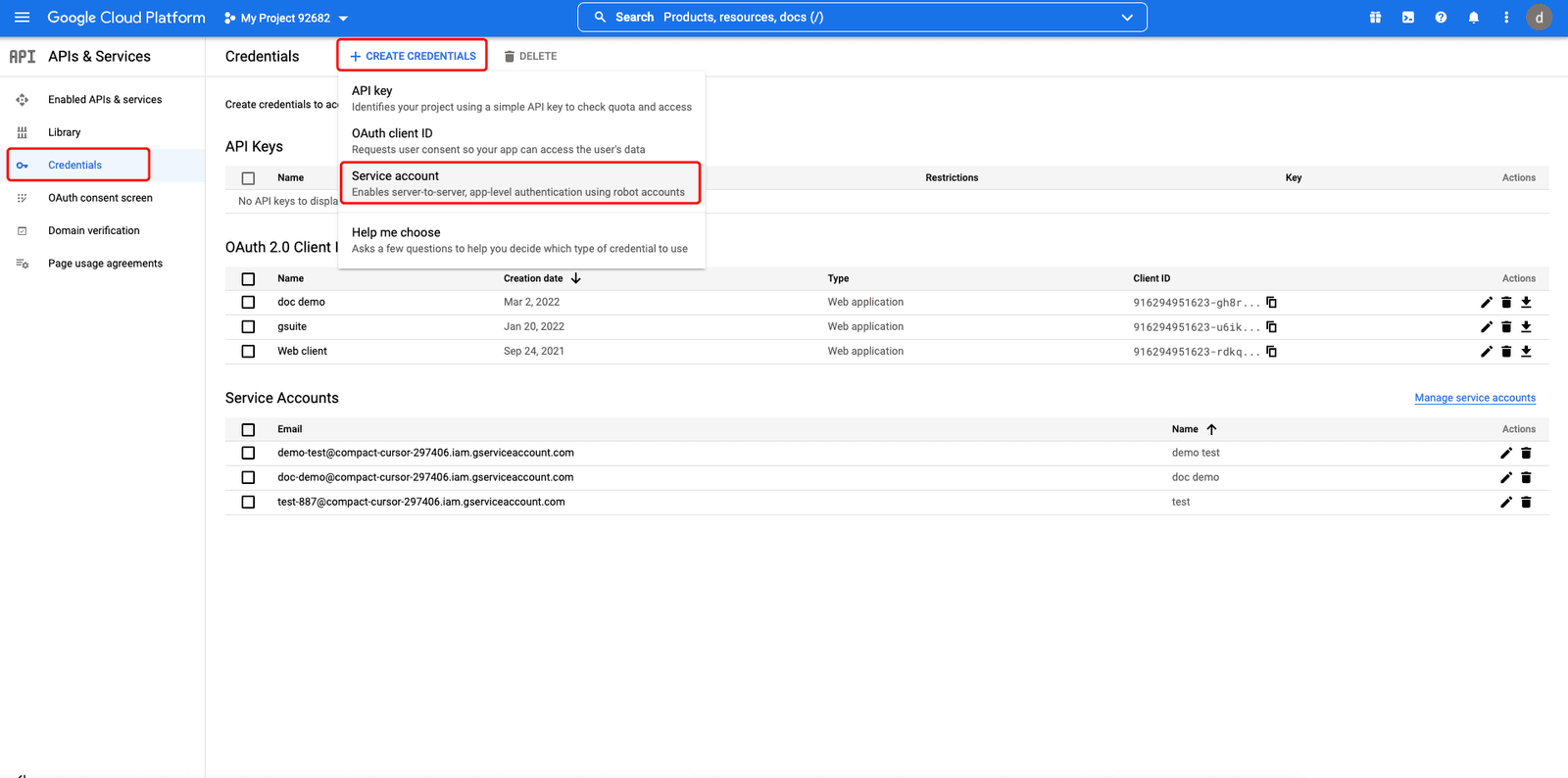Image resolution: width=1568 pixels, height=778 pixels.
Task: Check the Web client row
Action: coord(248,352)
